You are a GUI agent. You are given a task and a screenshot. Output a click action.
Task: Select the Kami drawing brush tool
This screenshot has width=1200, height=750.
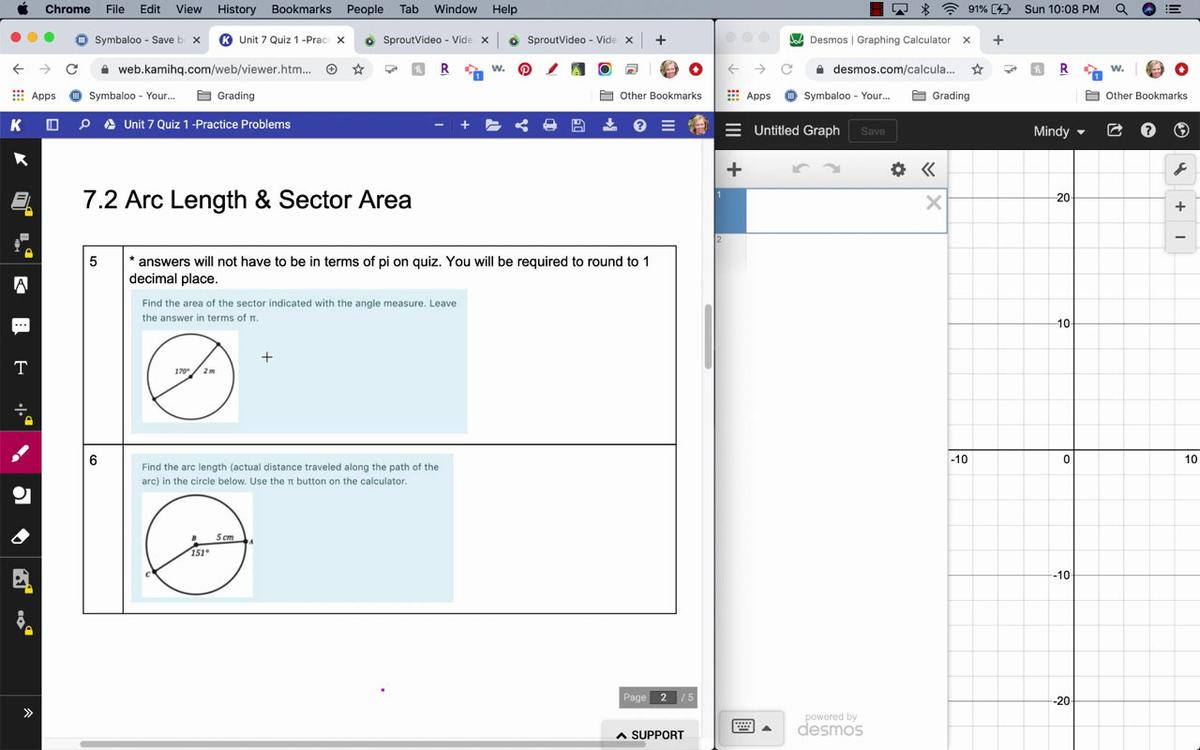(x=20, y=453)
